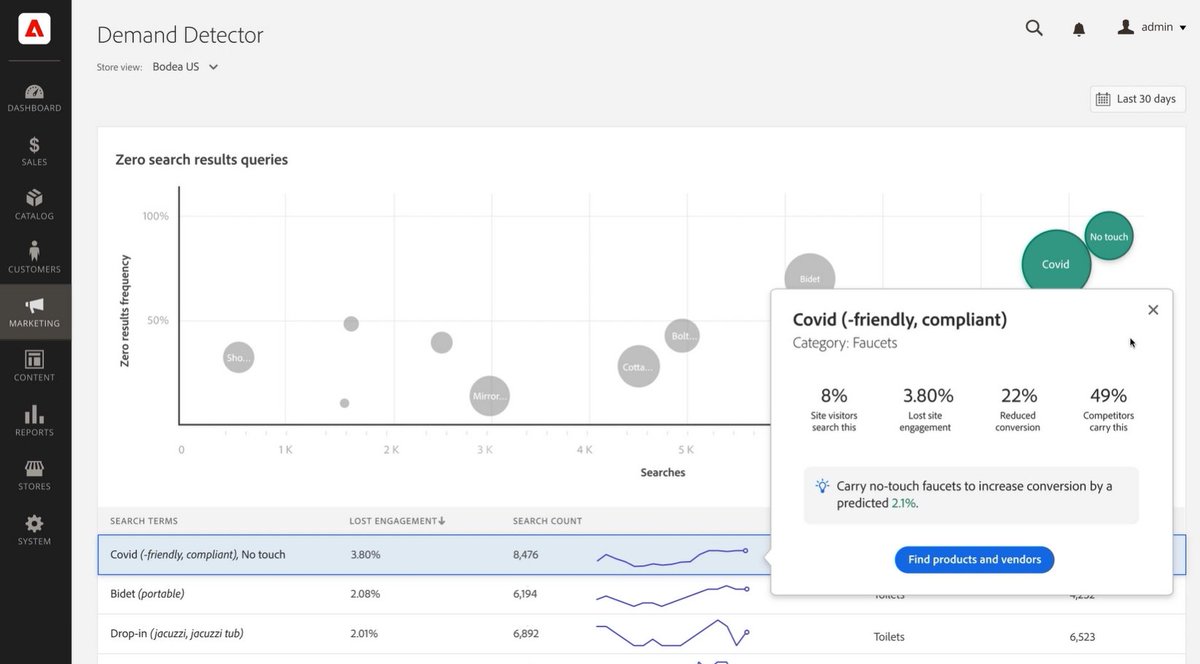Select the Sho bubble in chart
This screenshot has width=1200, height=664.
238,357
